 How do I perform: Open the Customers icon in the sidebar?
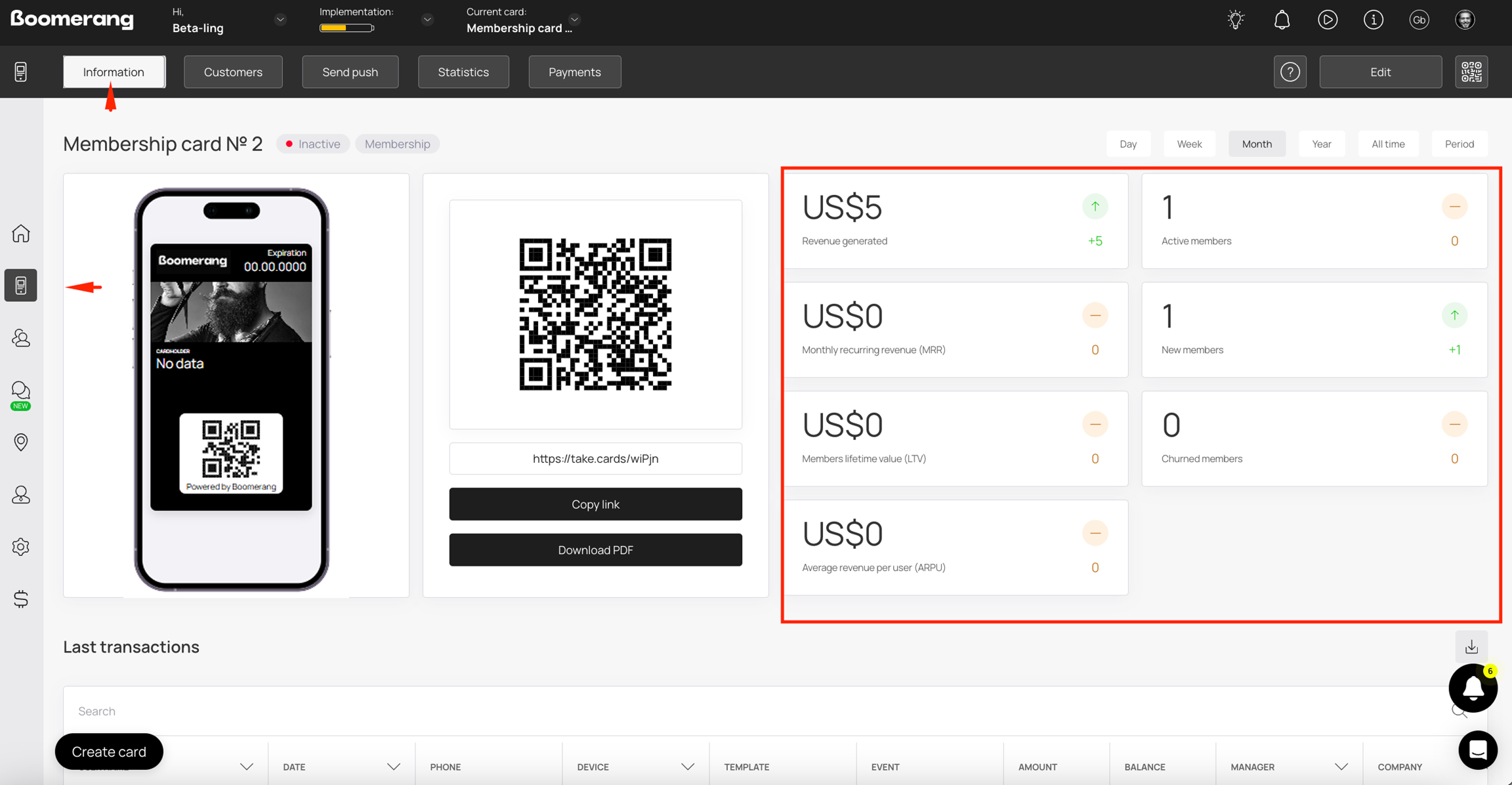(x=21, y=338)
